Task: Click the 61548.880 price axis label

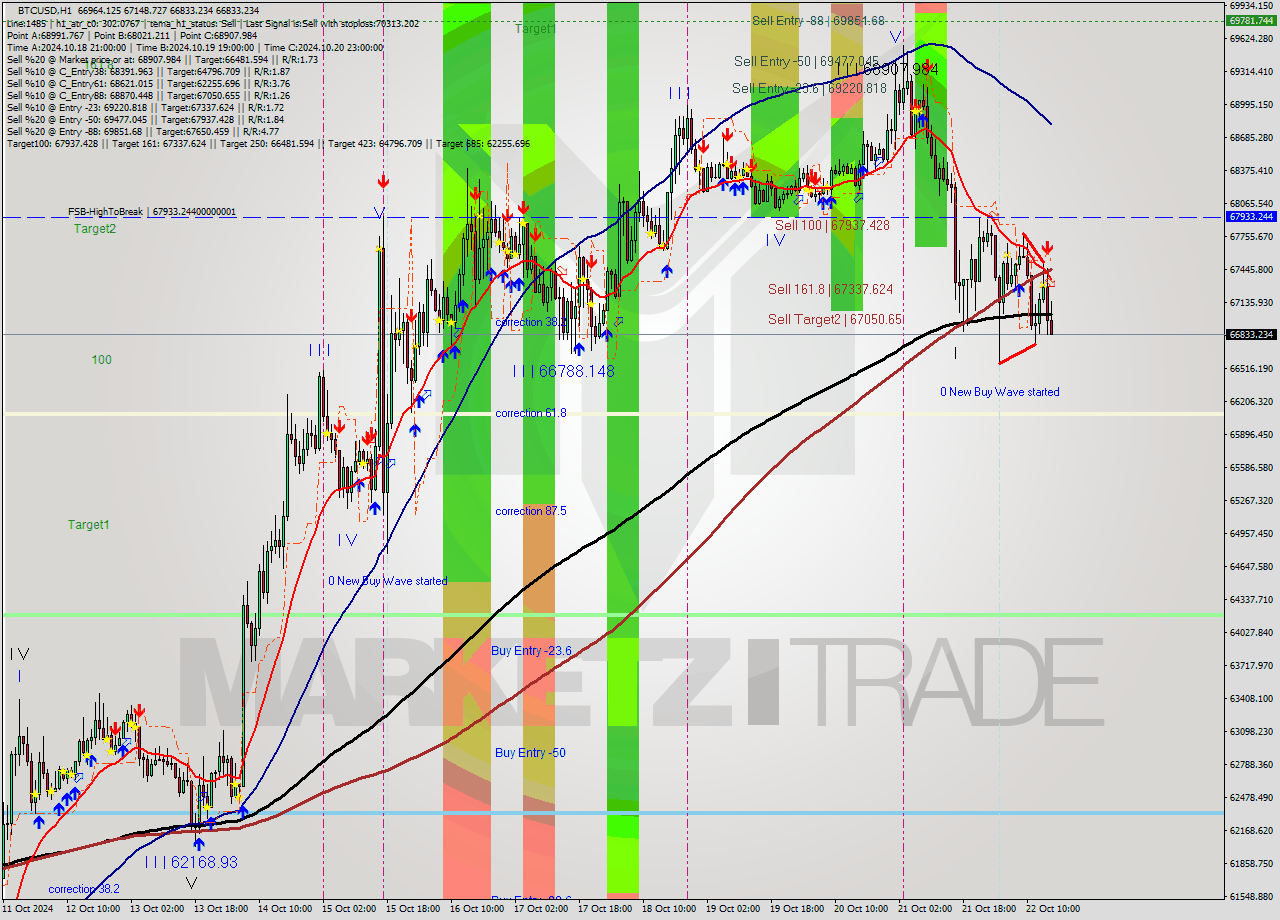Action: (x=1251, y=896)
